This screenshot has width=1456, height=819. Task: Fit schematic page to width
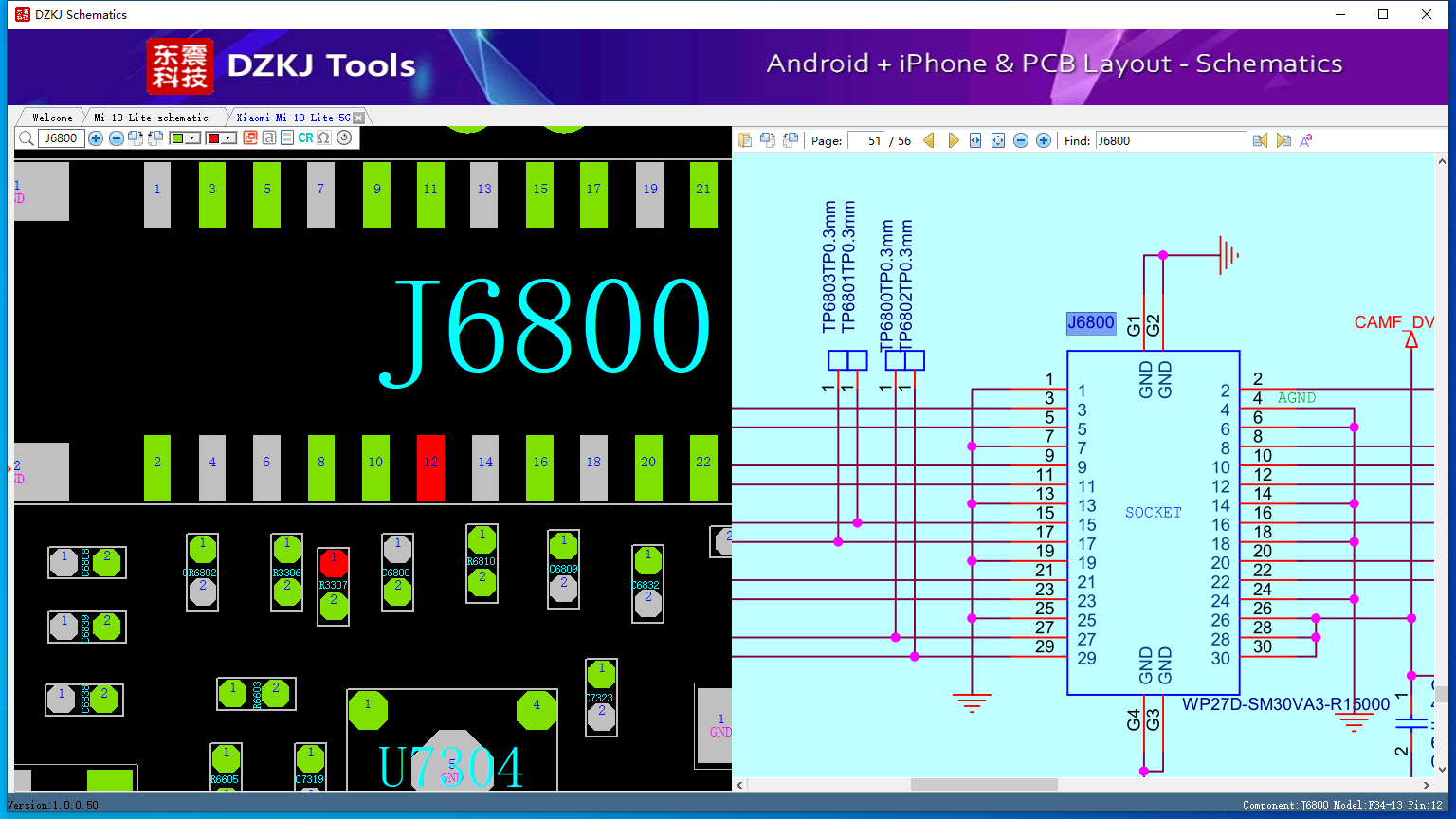click(x=975, y=140)
